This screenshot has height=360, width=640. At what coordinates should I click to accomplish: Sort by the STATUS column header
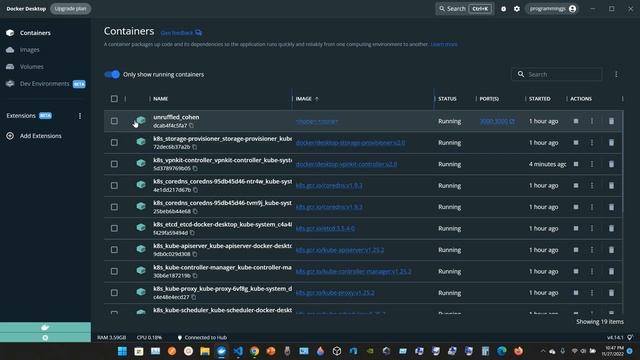(447, 99)
